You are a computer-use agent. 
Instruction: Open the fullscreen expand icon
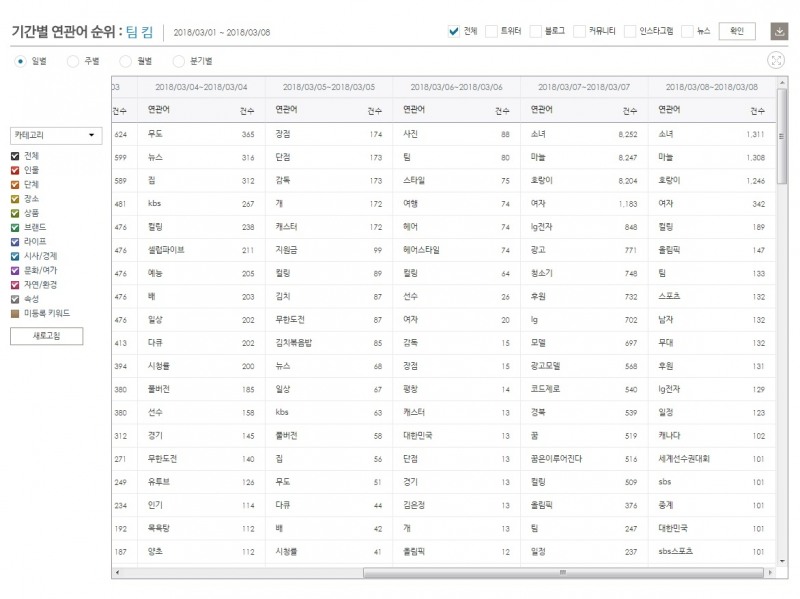pos(775,60)
